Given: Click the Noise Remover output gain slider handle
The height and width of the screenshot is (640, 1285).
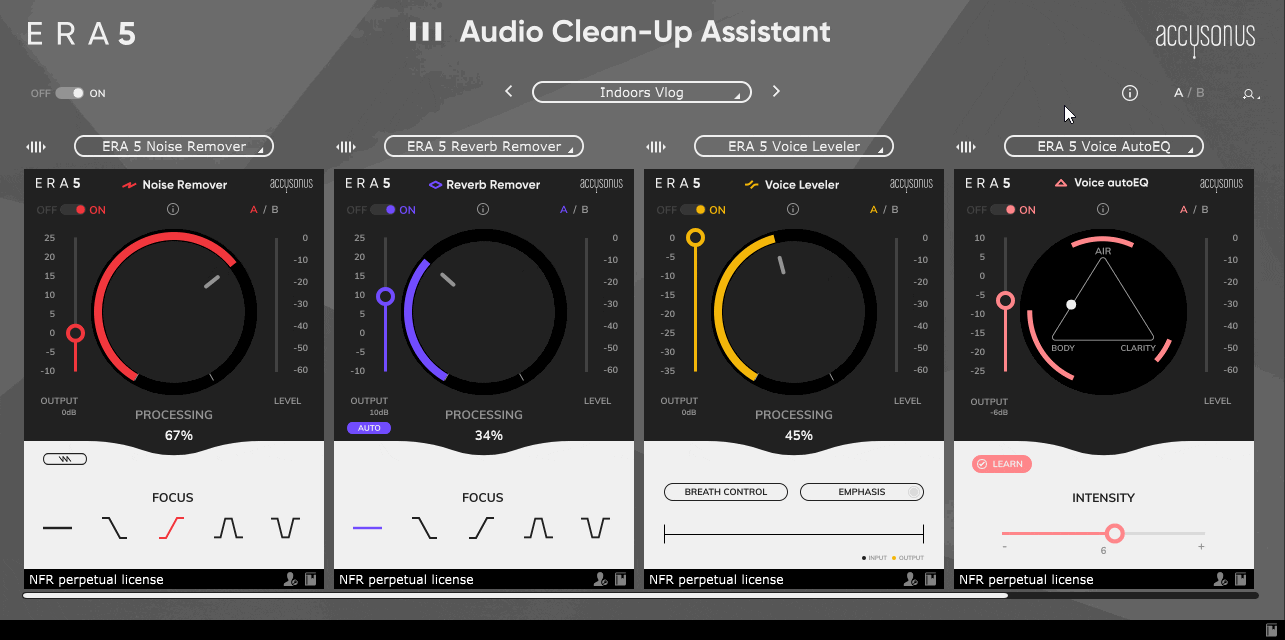Looking at the screenshot, I should click(75, 333).
